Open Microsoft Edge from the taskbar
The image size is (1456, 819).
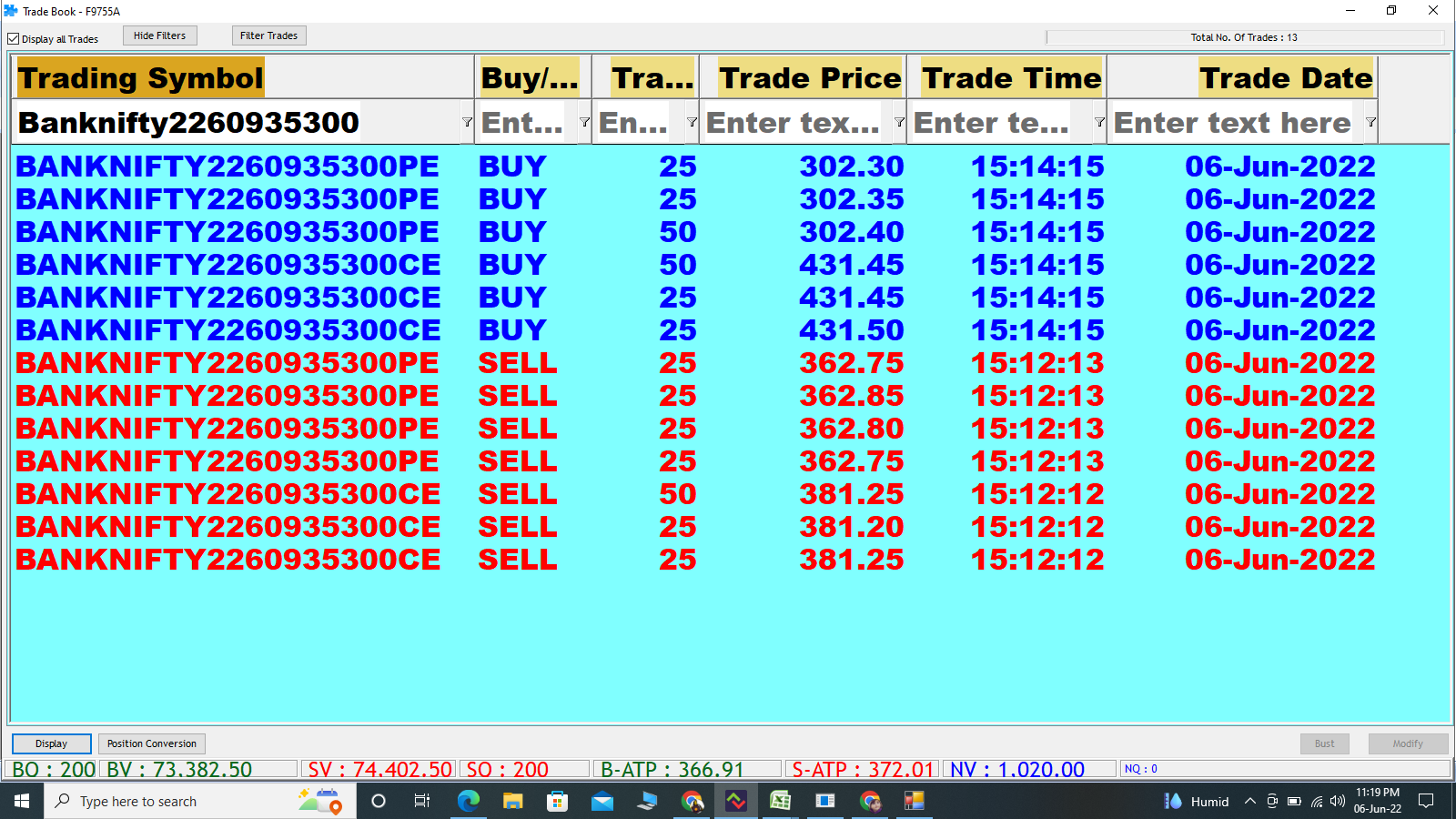click(x=468, y=801)
